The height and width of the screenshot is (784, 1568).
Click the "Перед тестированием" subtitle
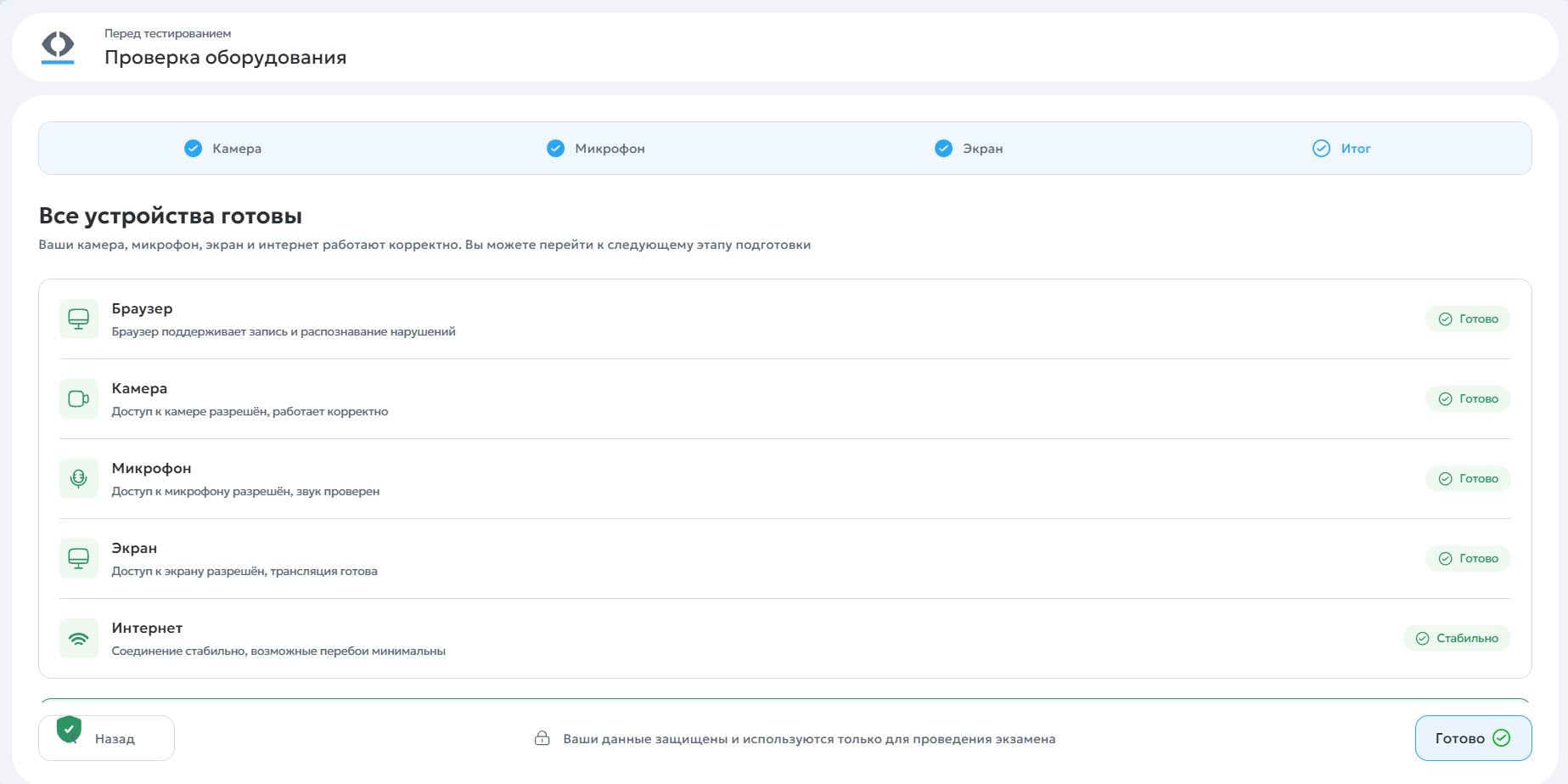pos(167,34)
